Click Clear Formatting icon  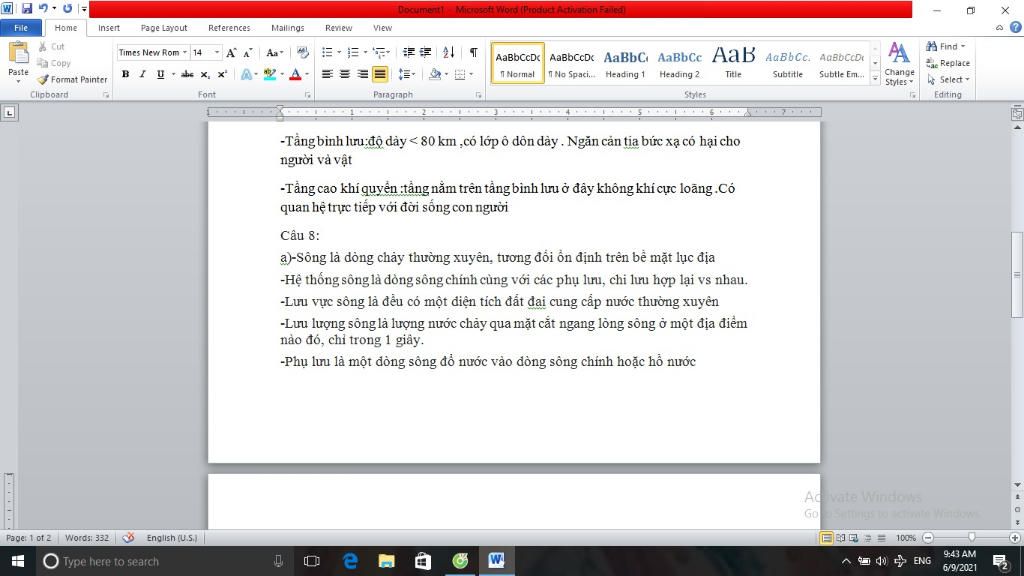pyautogui.click(x=302, y=52)
